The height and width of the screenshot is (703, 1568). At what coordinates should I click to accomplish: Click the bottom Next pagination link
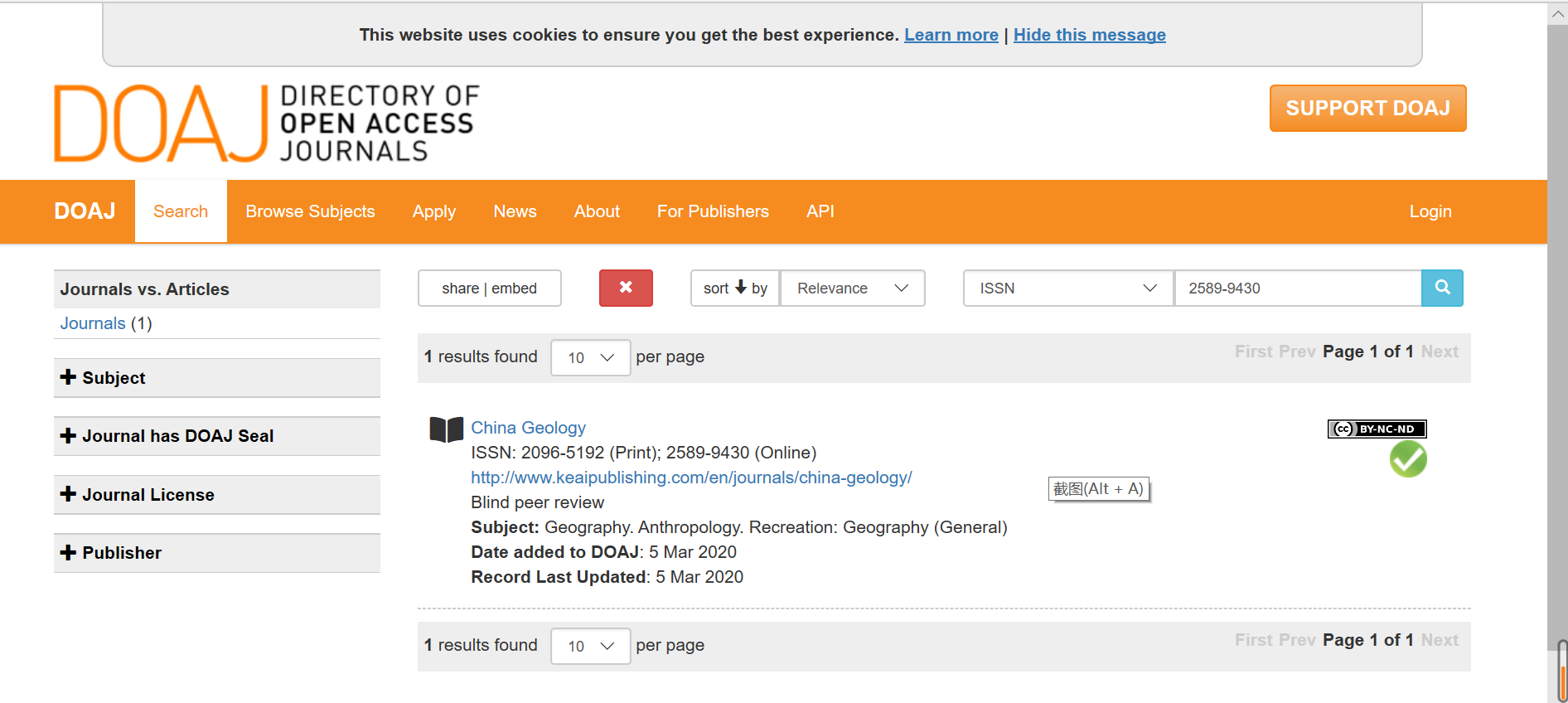coord(1440,640)
